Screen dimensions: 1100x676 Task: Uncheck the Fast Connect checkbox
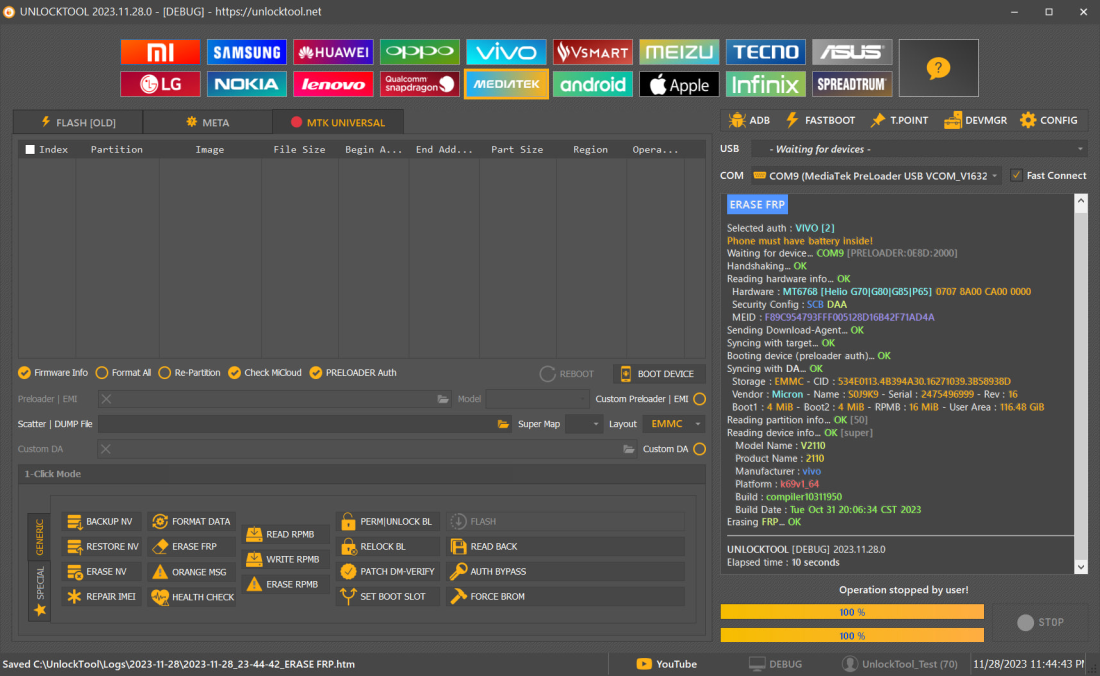(1016, 175)
